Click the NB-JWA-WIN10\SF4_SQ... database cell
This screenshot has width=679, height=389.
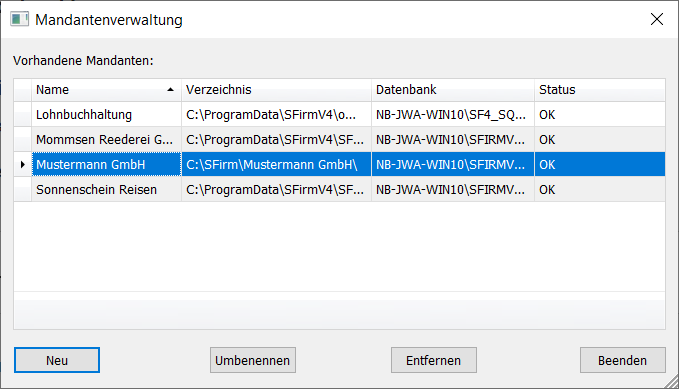[453, 114]
